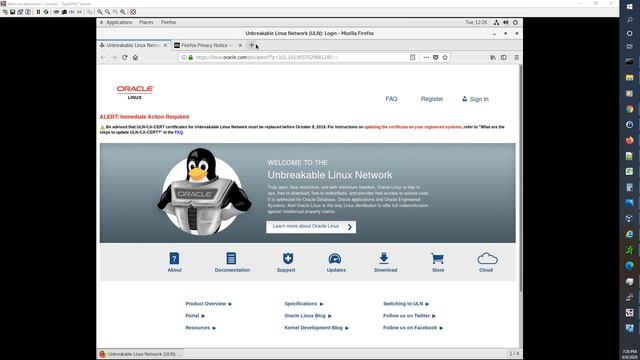Image resolution: width=640 pixels, height=360 pixels.
Task: Expand the Resources link
Action: pos(200,328)
